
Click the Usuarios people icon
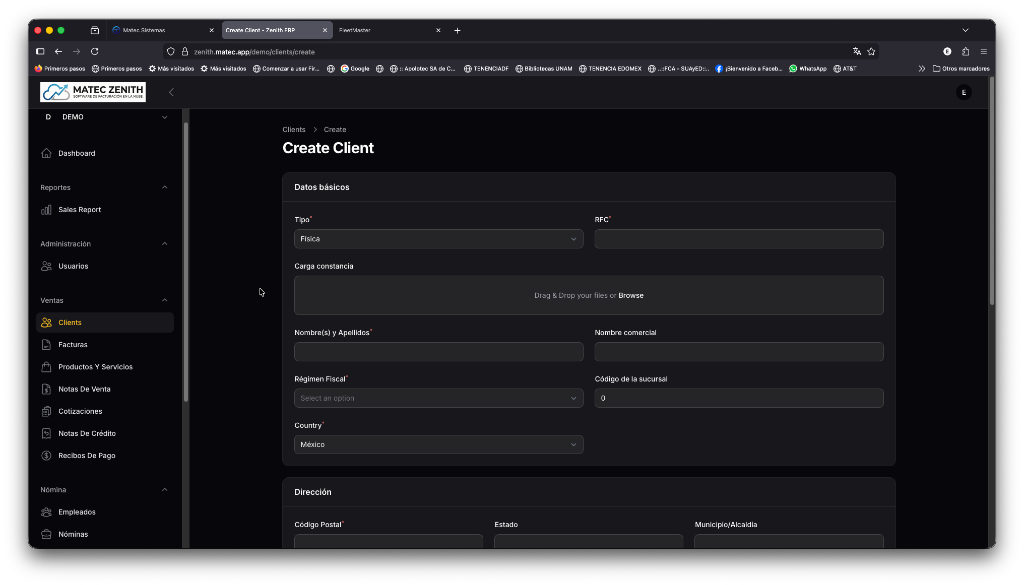coord(46,266)
